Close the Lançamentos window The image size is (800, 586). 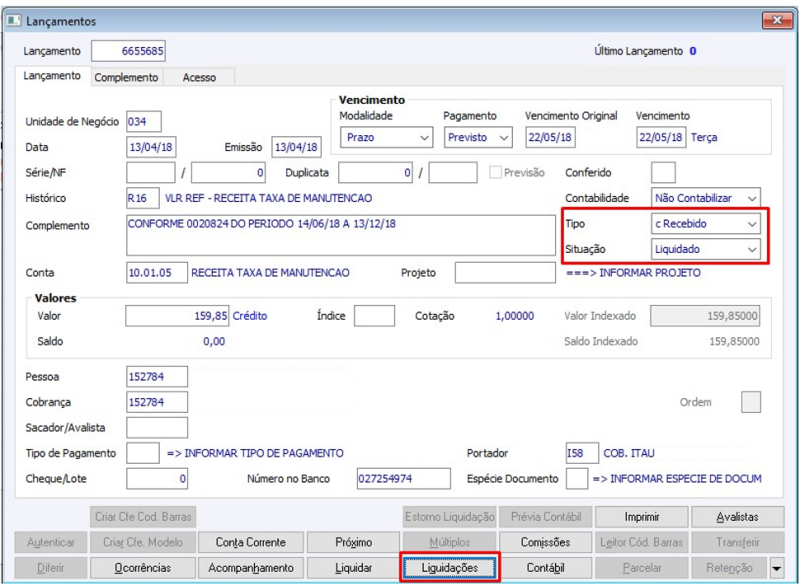pyautogui.click(x=777, y=20)
